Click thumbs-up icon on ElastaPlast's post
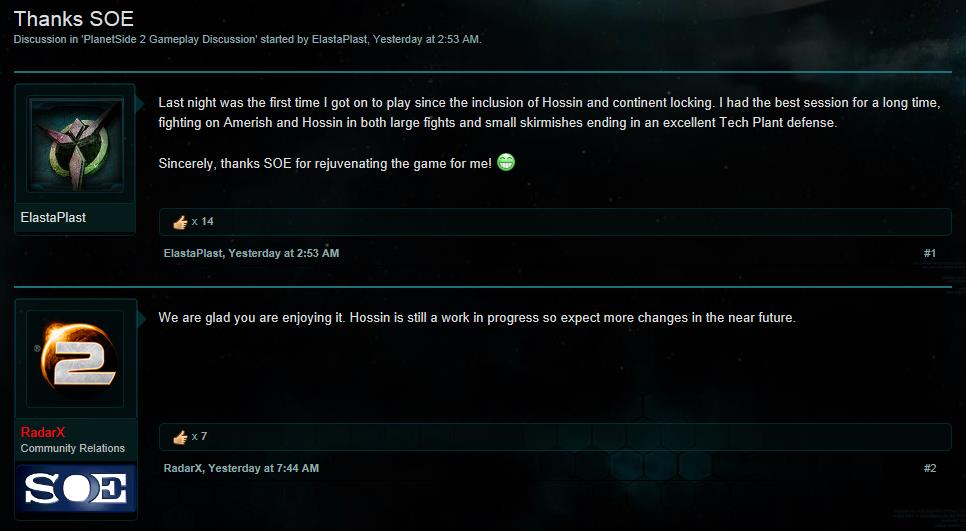This screenshot has width=966, height=531. pos(180,222)
